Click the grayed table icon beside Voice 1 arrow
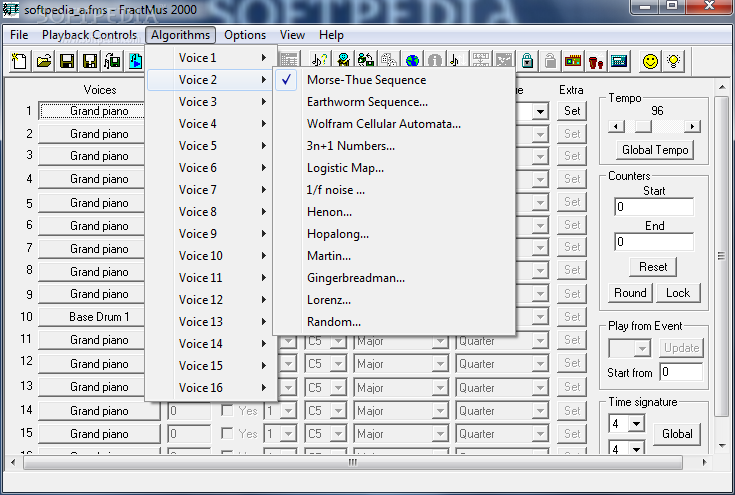This screenshot has height=495, width=735. coord(289,60)
